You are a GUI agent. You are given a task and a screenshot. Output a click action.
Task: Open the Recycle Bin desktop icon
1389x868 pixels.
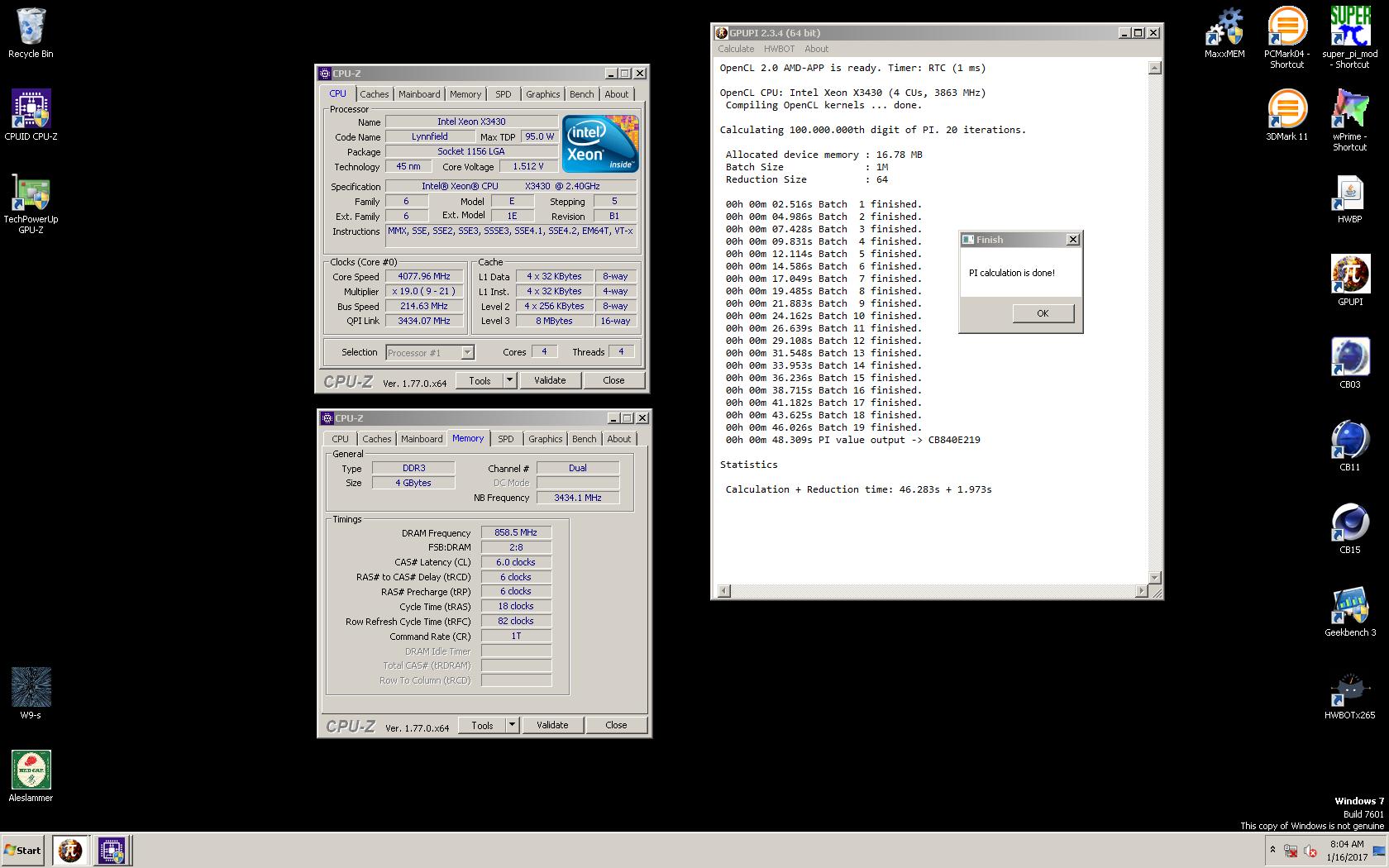(31, 33)
